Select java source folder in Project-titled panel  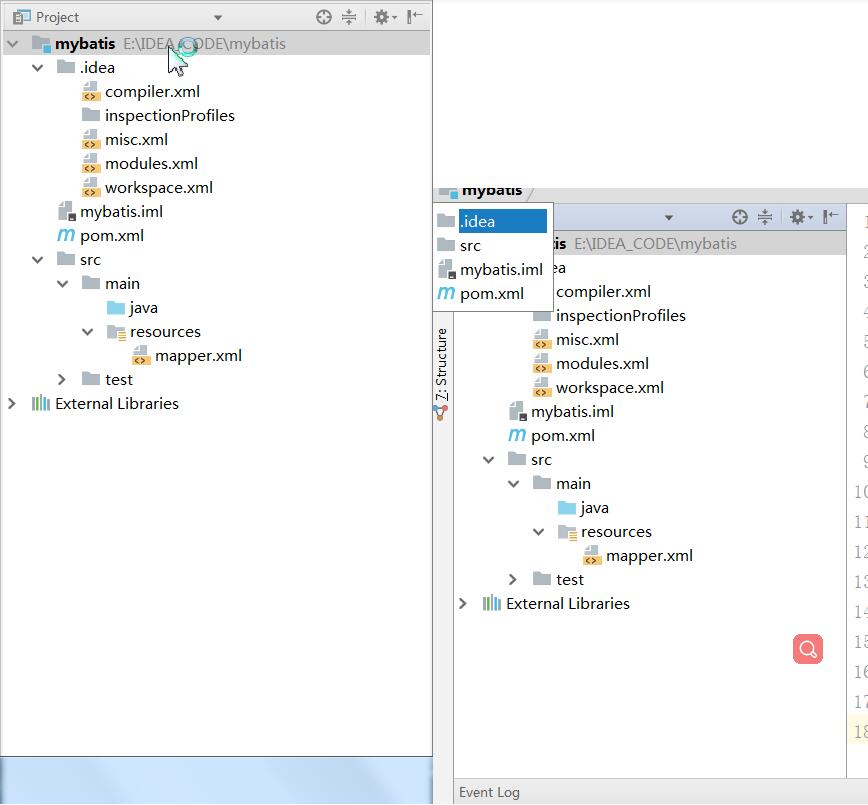tap(143, 308)
